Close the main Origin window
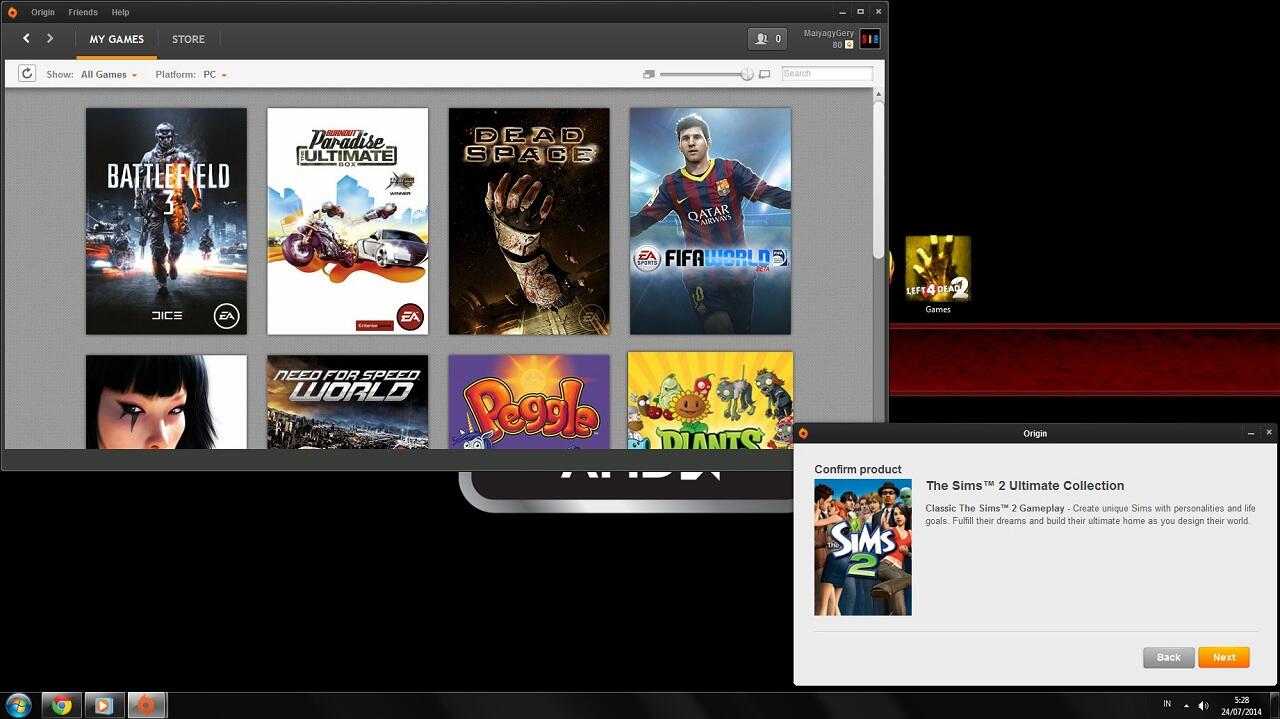 [879, 12]
